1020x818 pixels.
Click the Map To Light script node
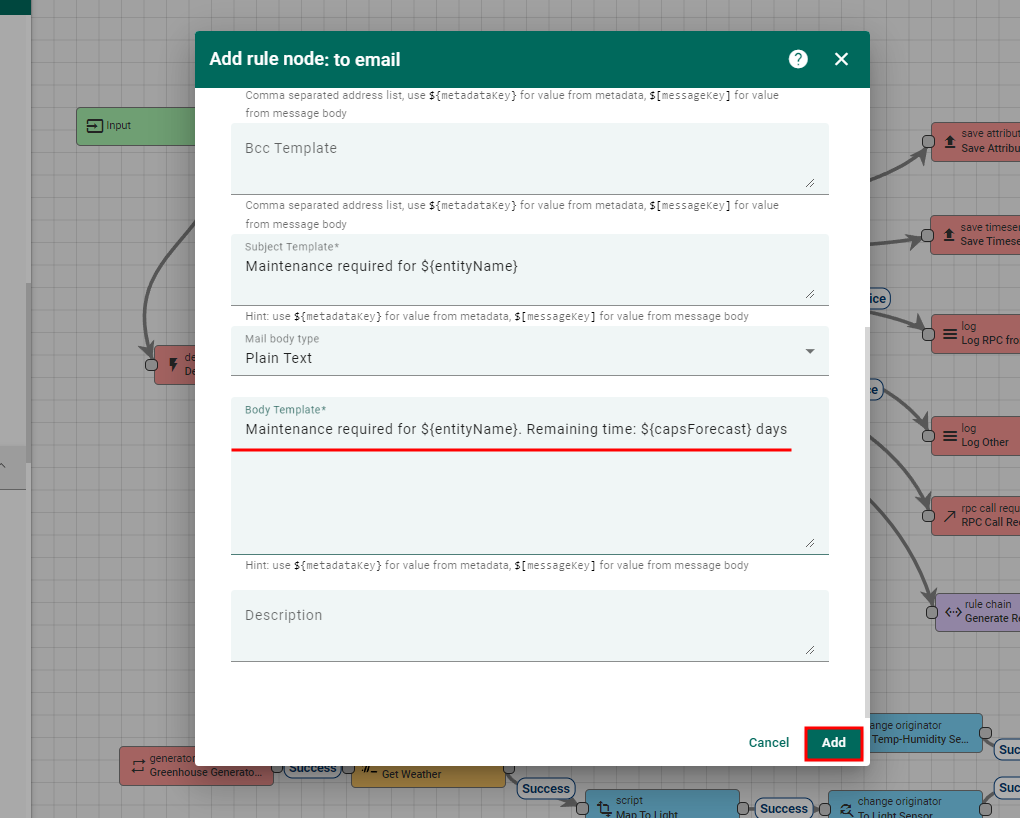(660, 806)
